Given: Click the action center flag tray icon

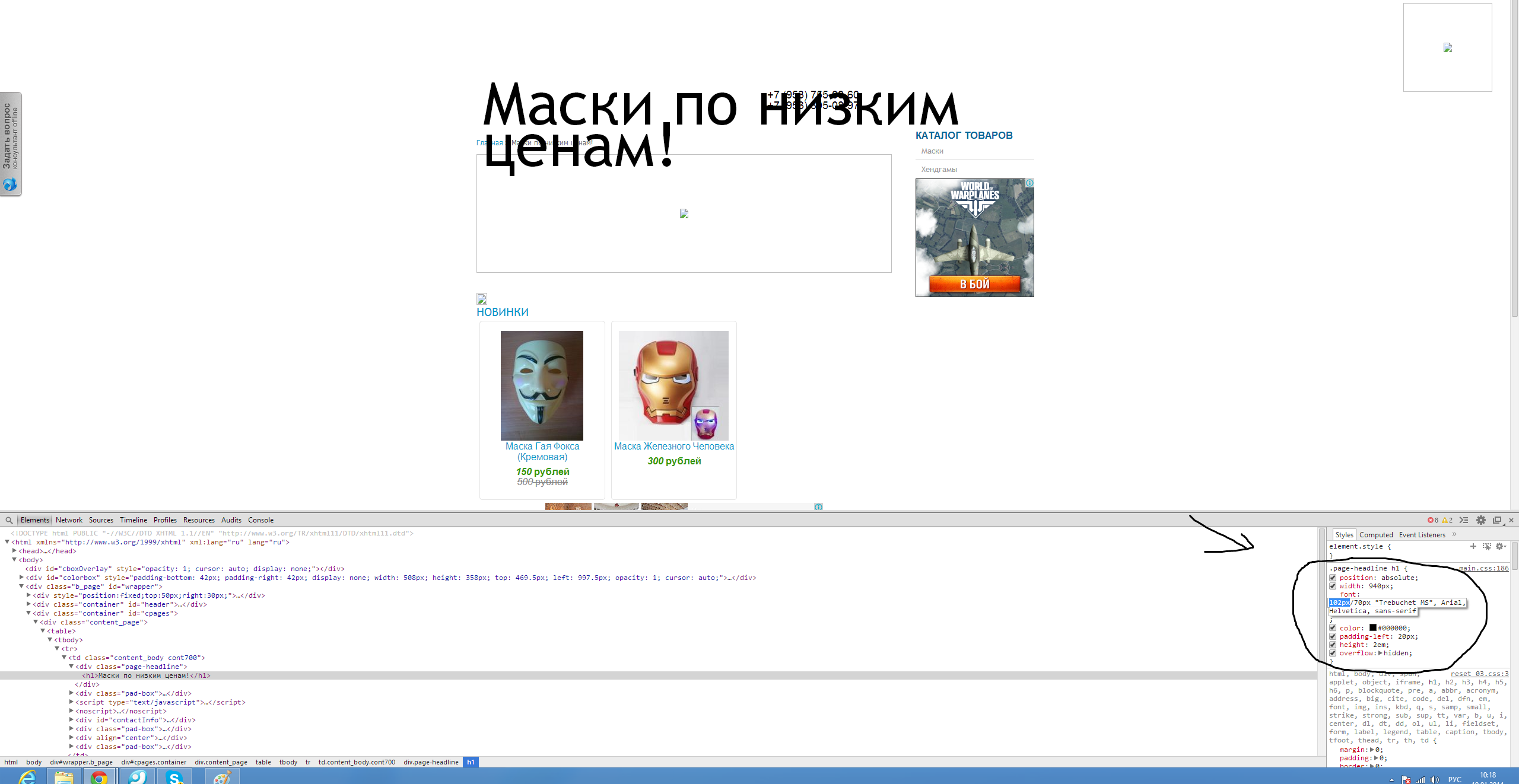Looking at the screenshot, I should 1406,779.
